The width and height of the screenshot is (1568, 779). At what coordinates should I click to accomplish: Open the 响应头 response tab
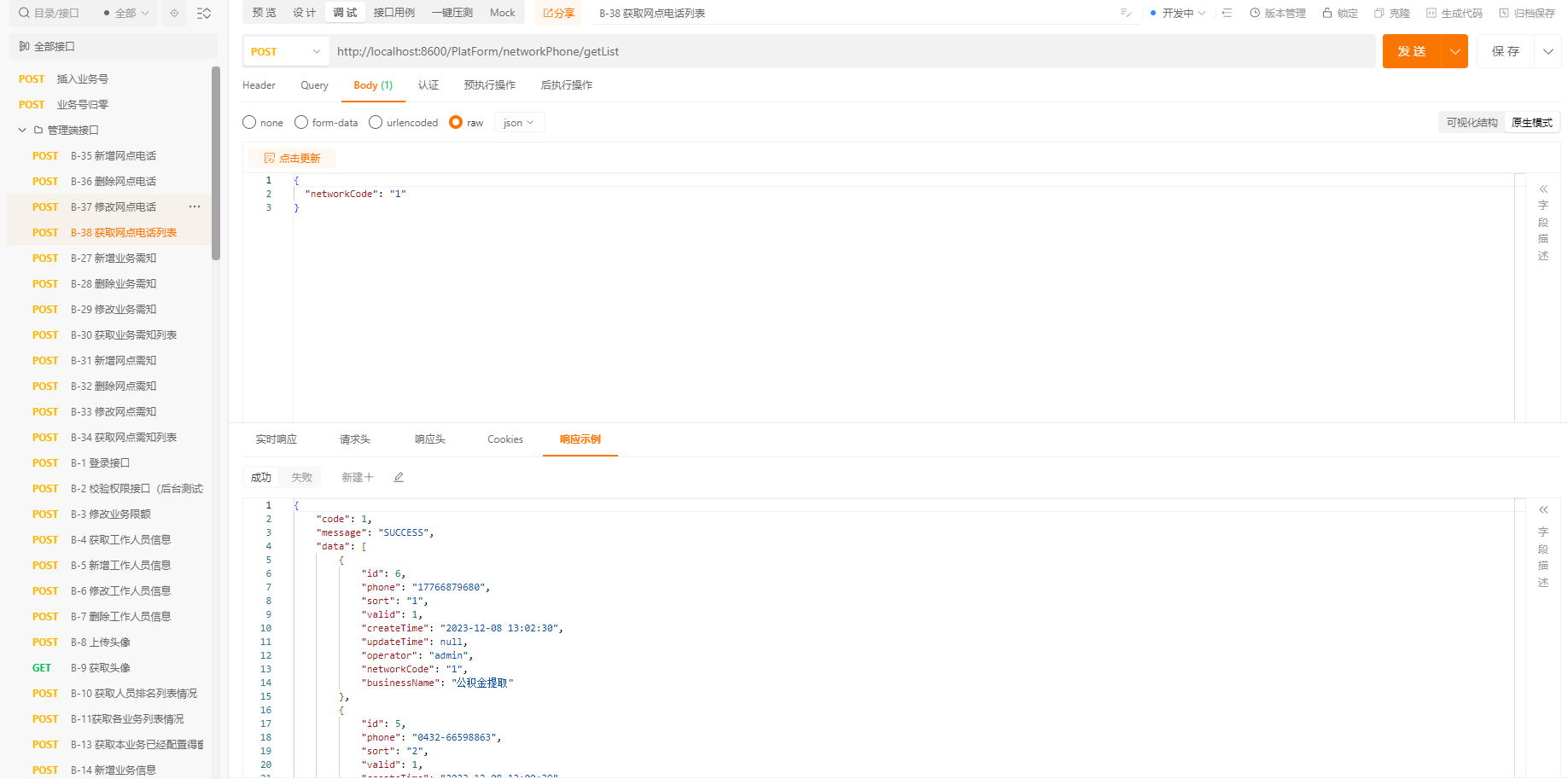pos(430,439)
